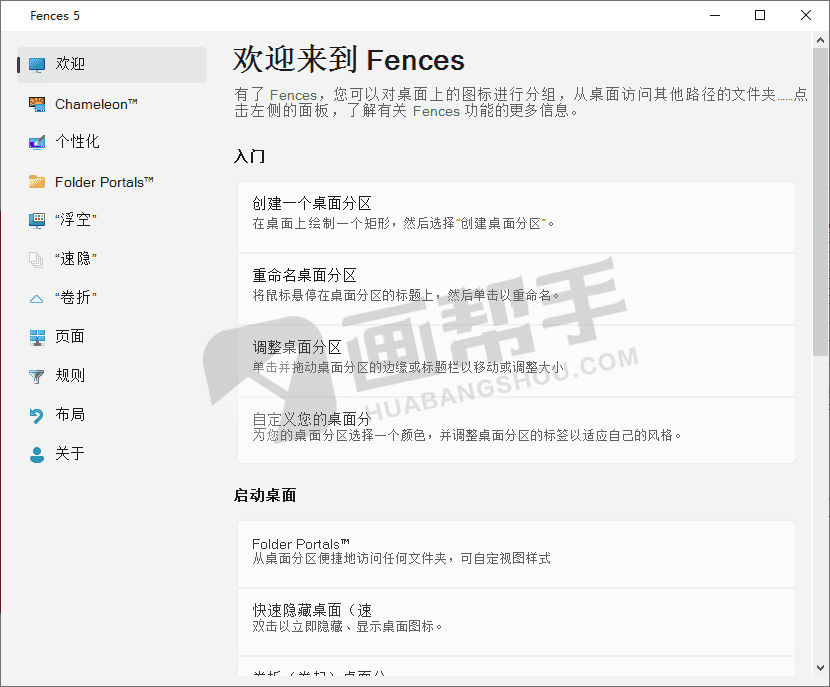Click the 页面 sidebar icon
This screenshot has width=830, height=687.
(x=37, y=337)
